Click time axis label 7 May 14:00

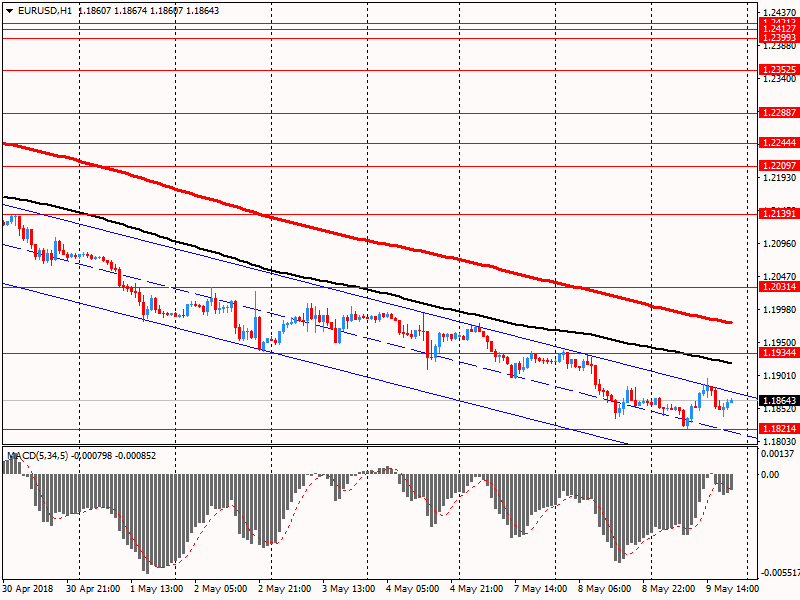pos(541,589)
